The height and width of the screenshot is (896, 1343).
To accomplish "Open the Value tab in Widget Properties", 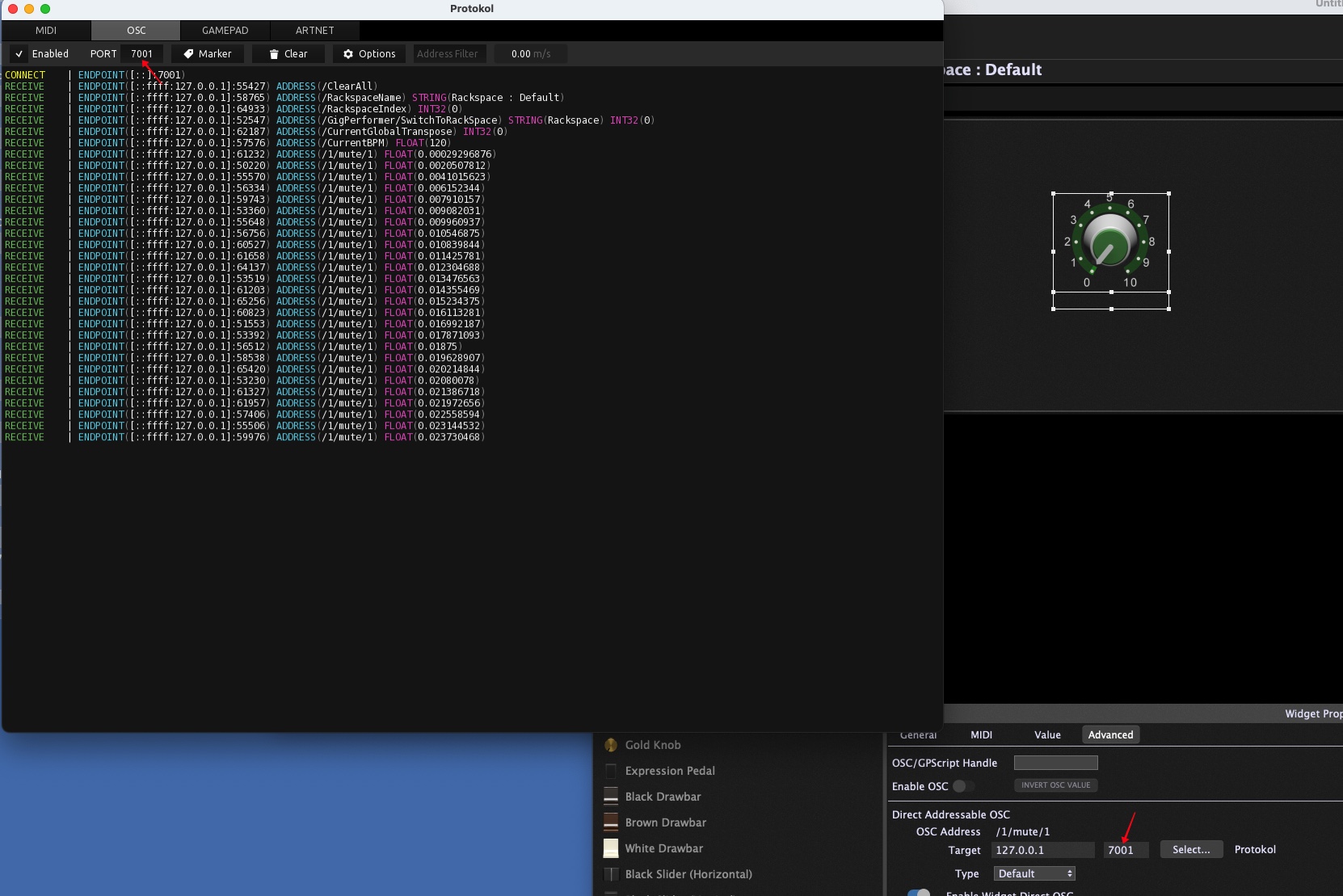I will [x=1047, y=734].
